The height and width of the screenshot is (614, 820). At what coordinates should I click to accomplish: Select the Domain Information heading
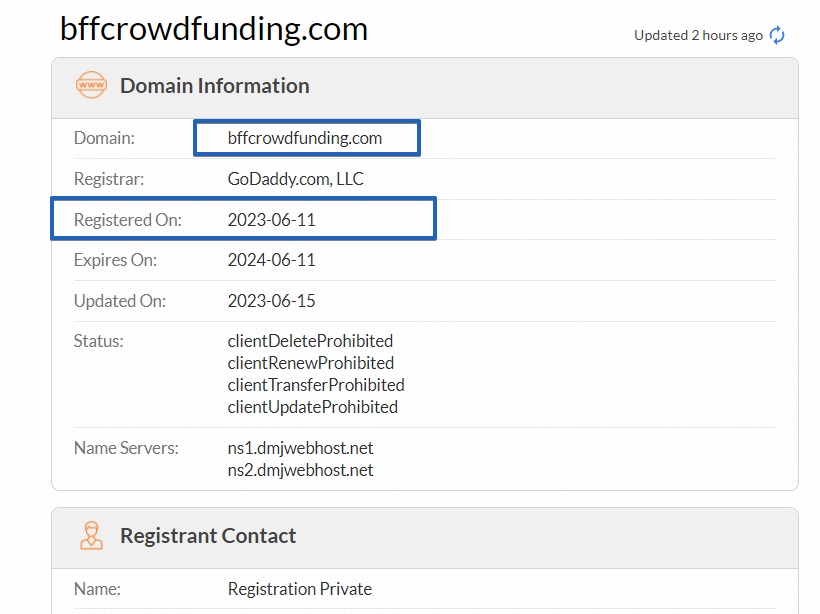[x=215, y=86]
